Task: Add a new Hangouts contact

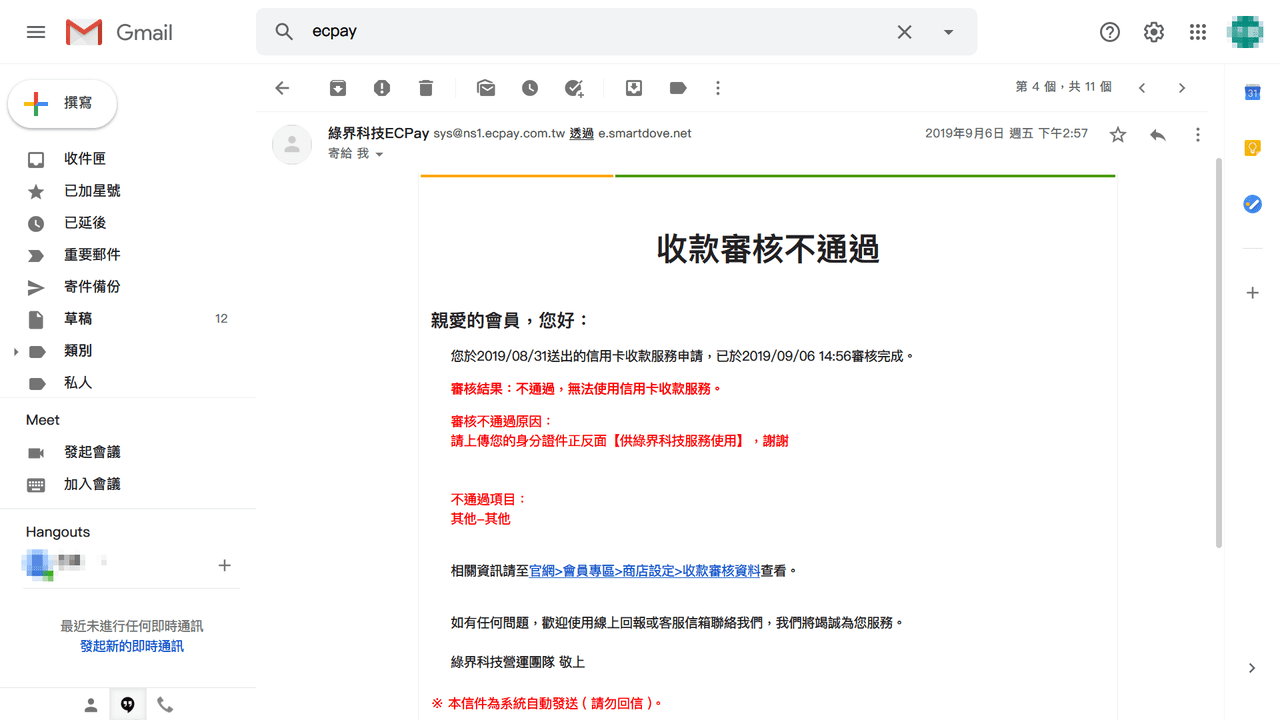Action: click(x=224, y=565)
